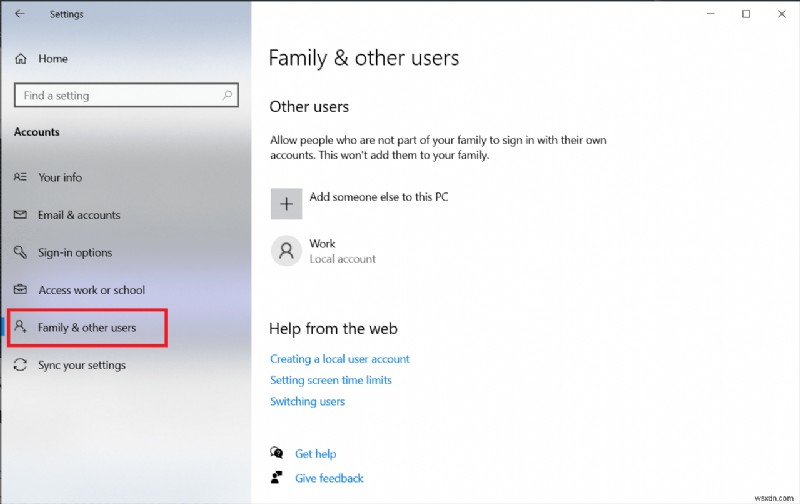Click the Give feedback icon

click(x=277, y=478)
